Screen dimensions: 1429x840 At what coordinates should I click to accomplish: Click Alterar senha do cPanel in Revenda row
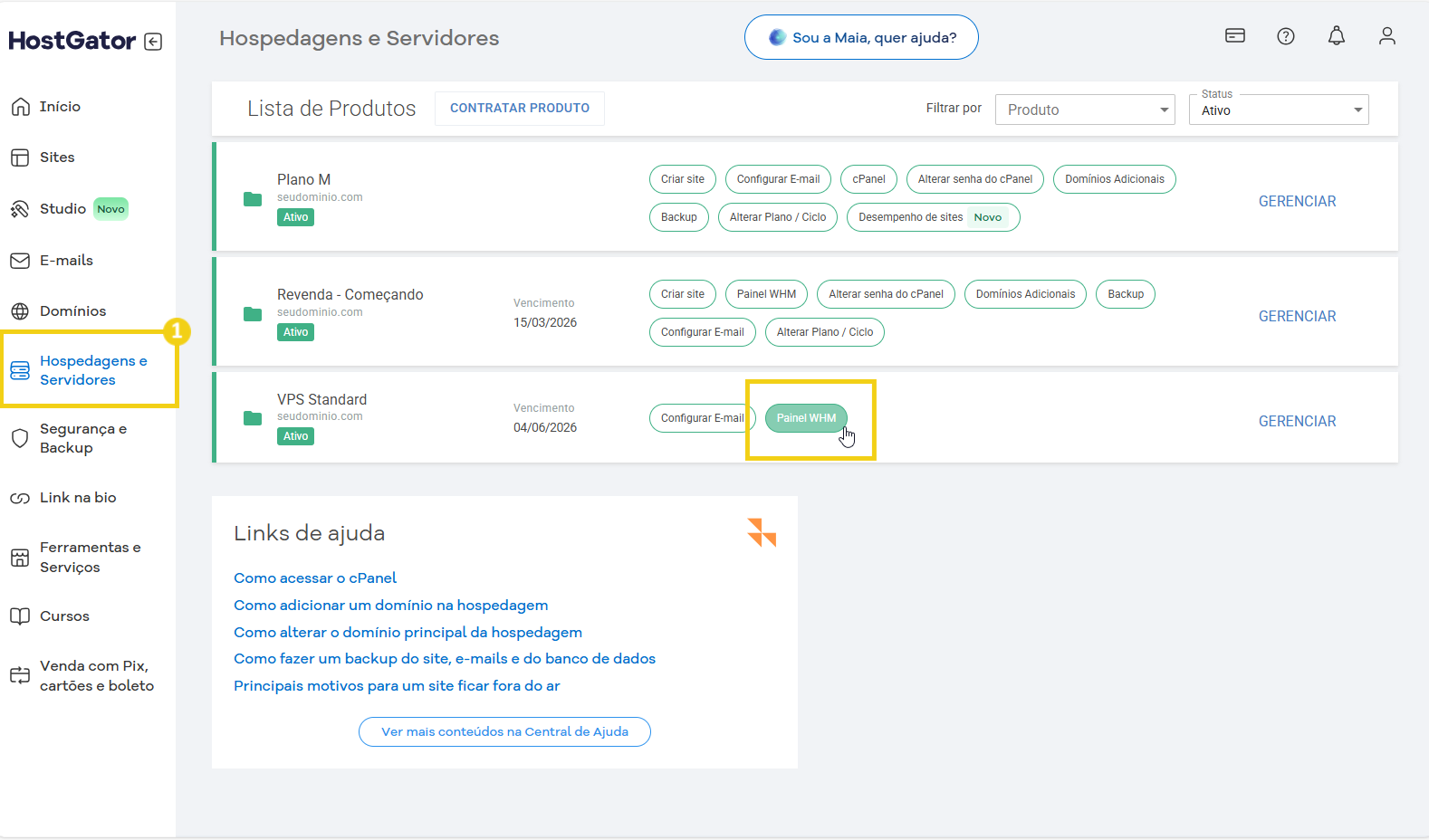point(886,294)
